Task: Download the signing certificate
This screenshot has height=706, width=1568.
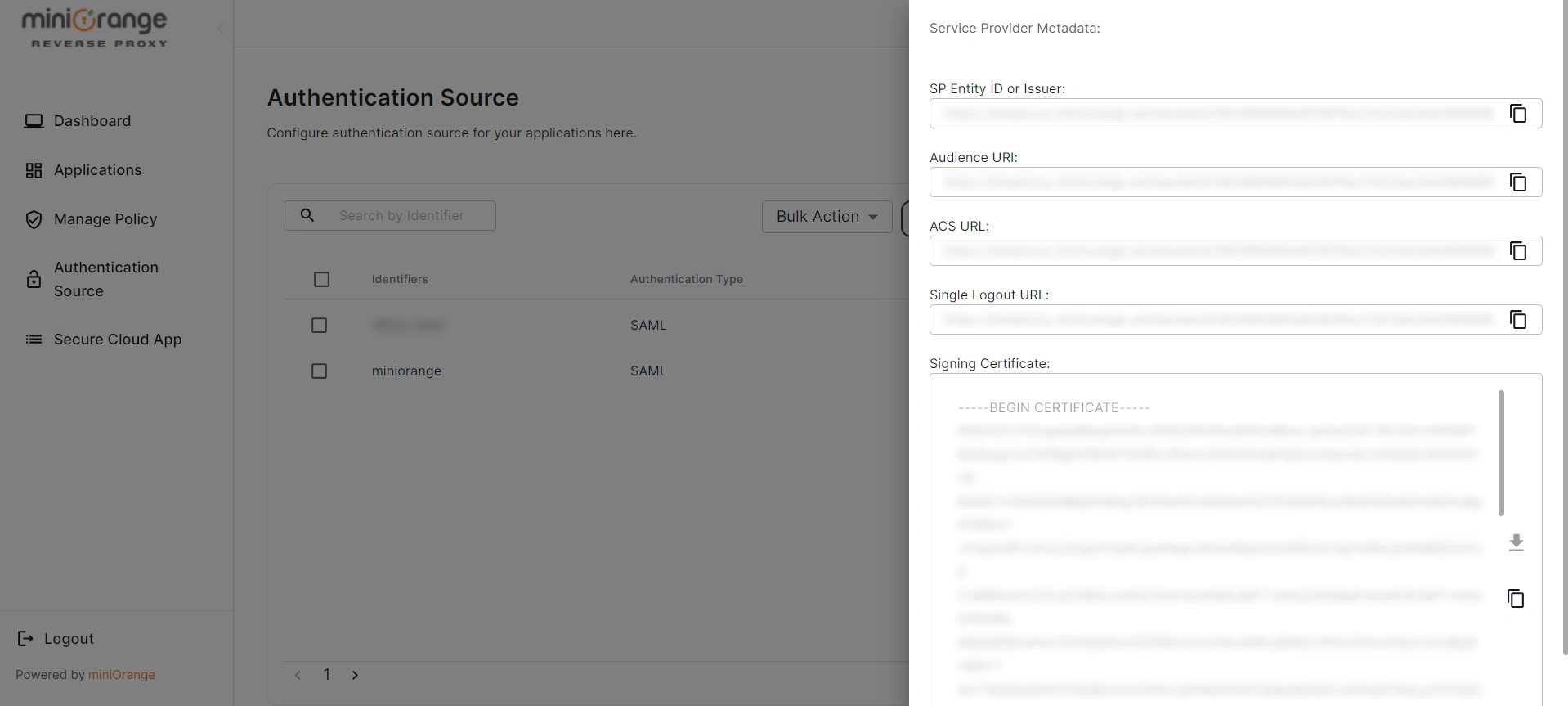Action: tap(1516, 543)
